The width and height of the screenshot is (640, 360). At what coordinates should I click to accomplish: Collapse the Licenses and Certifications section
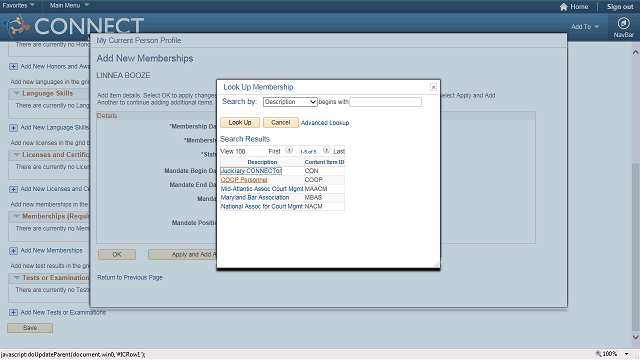click(17, 155)
